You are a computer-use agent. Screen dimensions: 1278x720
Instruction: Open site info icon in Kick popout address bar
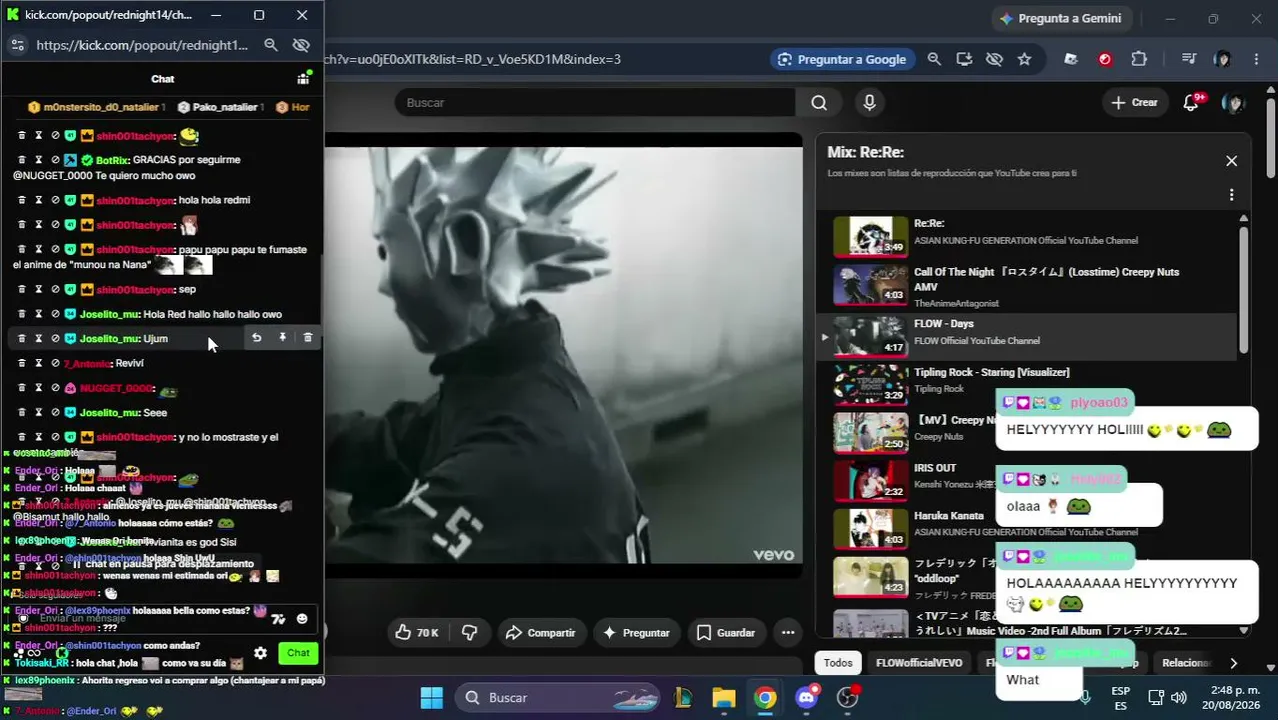[17, 45]
